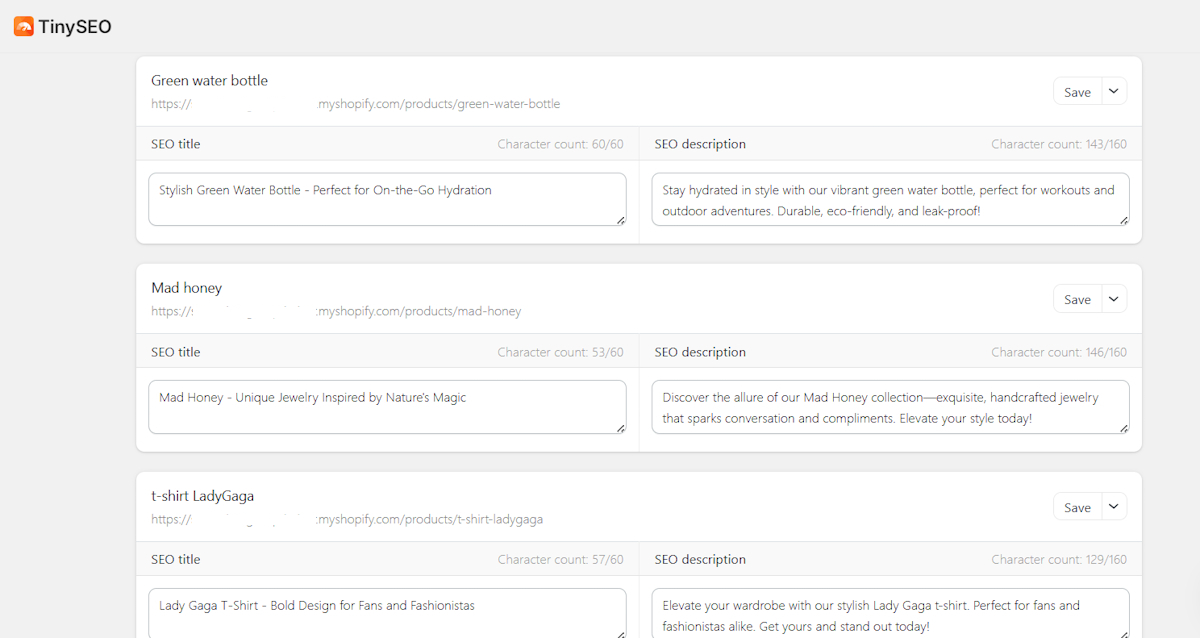
Task: Expand Save options for Green water bottle
Action: point(1114,92)
